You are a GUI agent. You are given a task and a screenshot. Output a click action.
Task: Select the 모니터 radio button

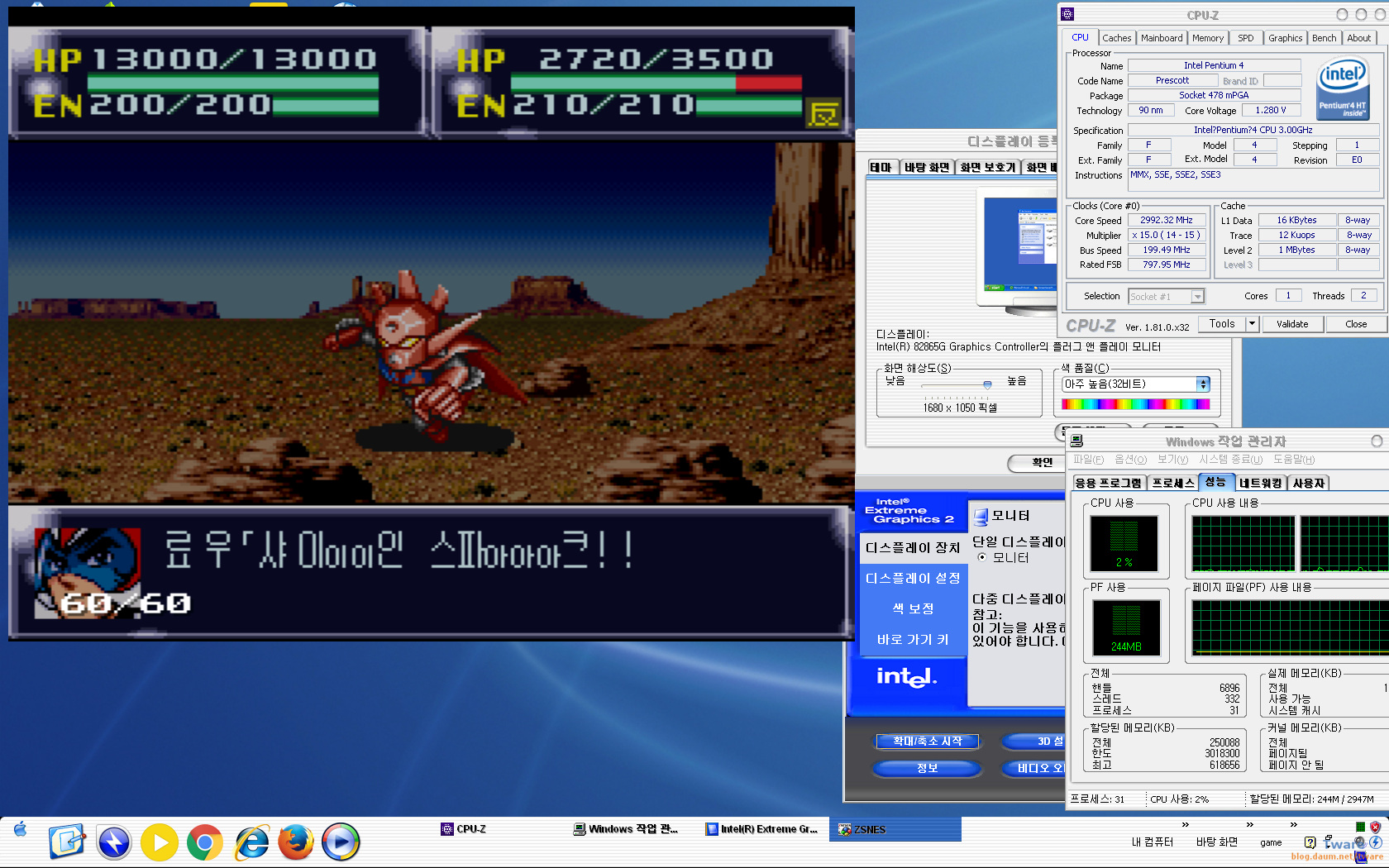click(982, 557)
